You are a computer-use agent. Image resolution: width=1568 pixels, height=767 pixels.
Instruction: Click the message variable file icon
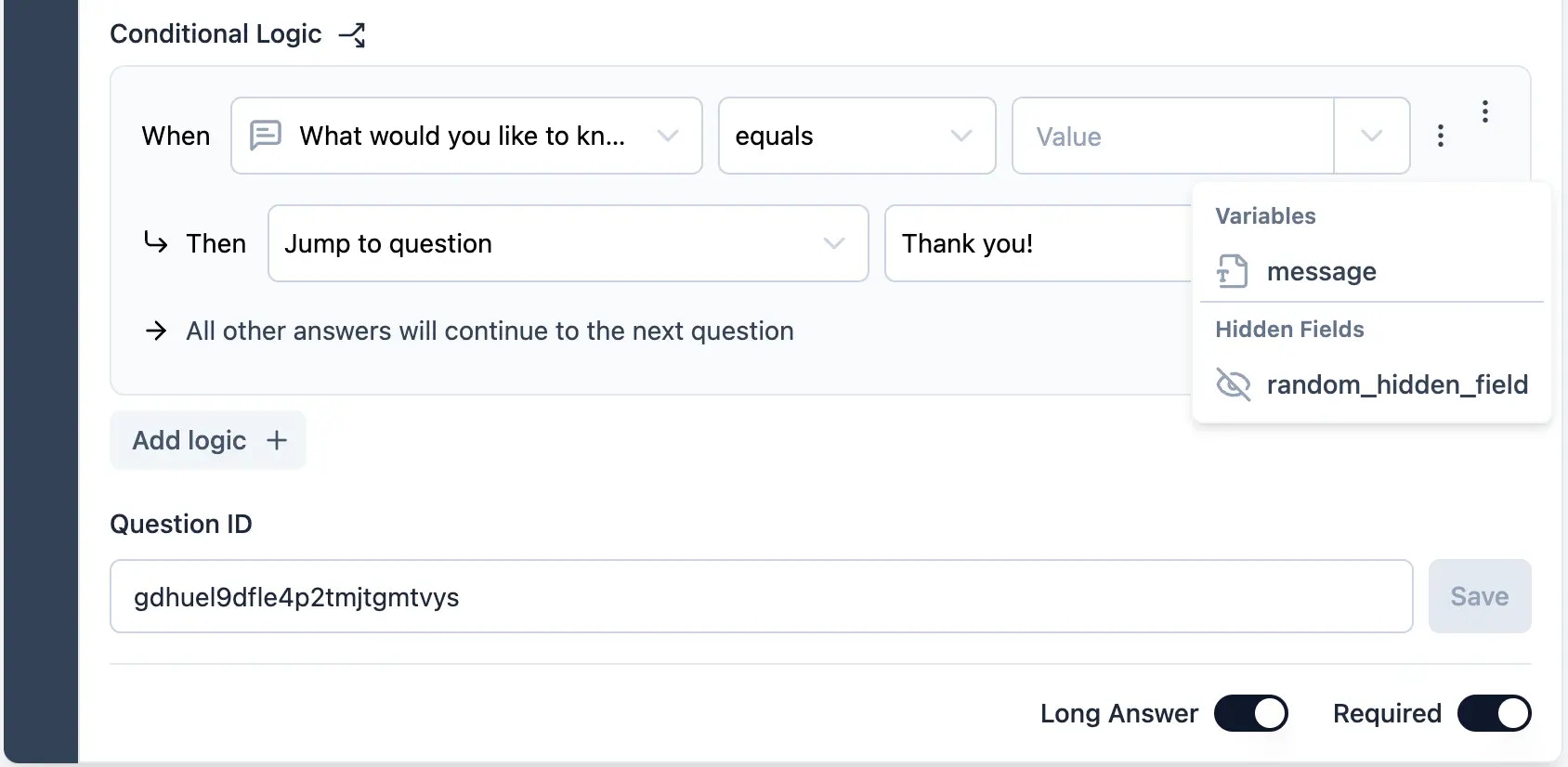coord(1233,271)
